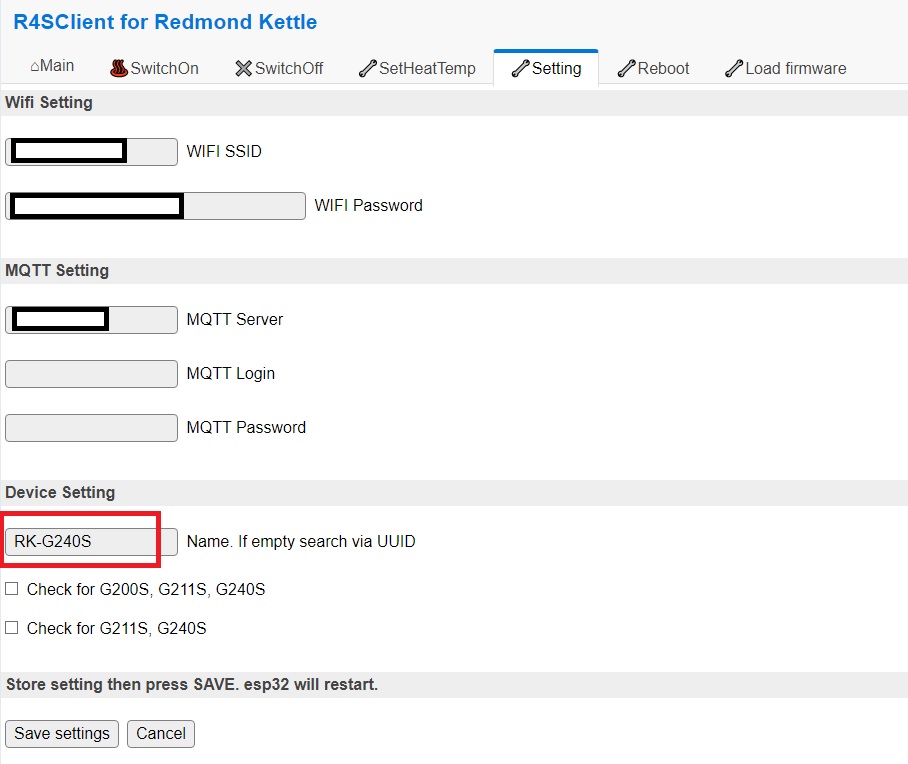Click the wrench icon beside Reboot
908x764 pixels.
627,68
